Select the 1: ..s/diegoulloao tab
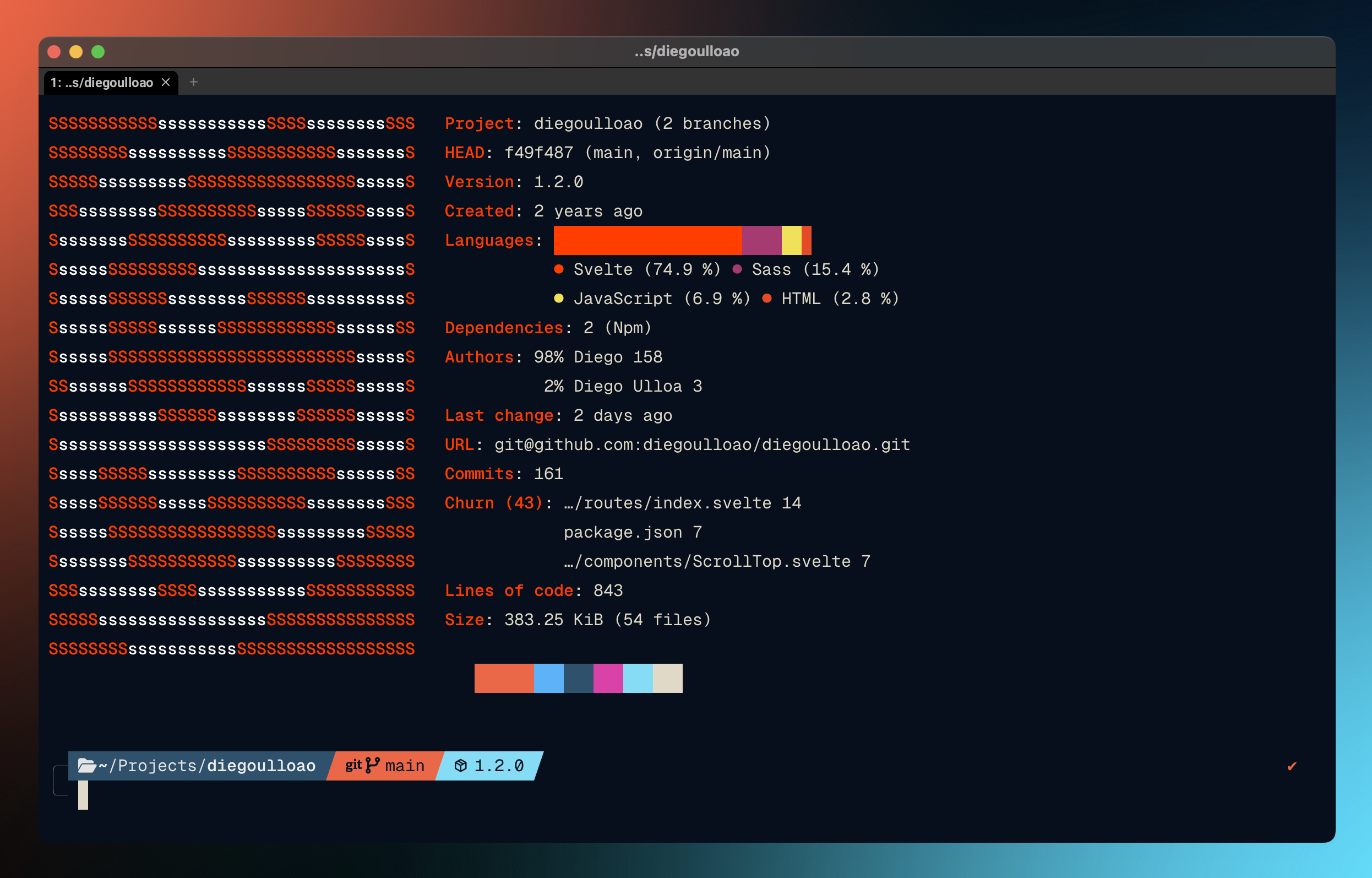This screenshot has width=1372, height=878. coord(101,83)
